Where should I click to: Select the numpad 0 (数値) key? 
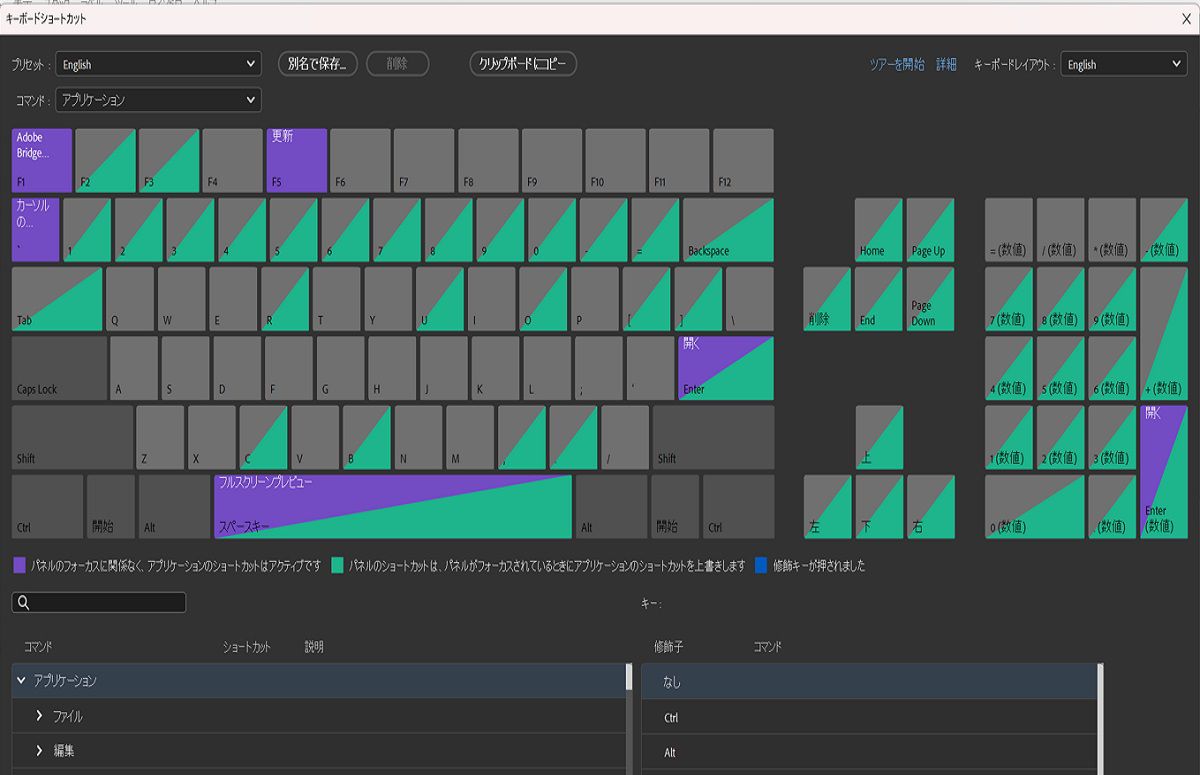(x=1035, y=506)
